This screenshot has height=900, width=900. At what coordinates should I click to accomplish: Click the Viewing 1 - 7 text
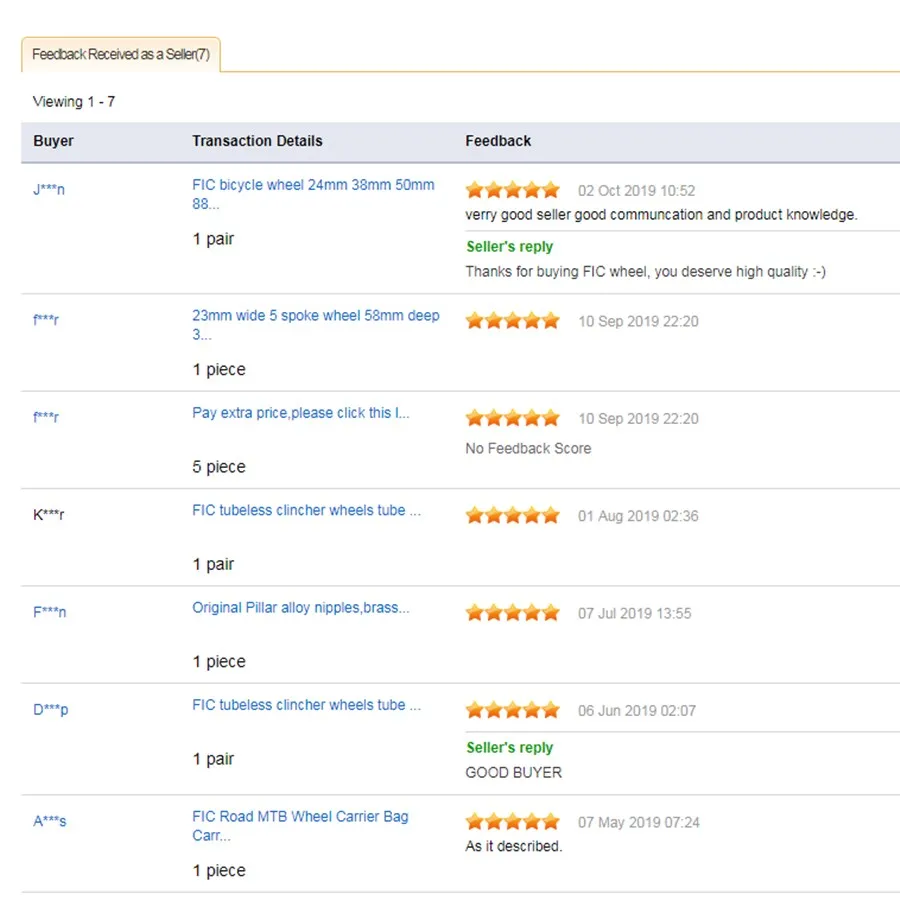tap(74, 102)
